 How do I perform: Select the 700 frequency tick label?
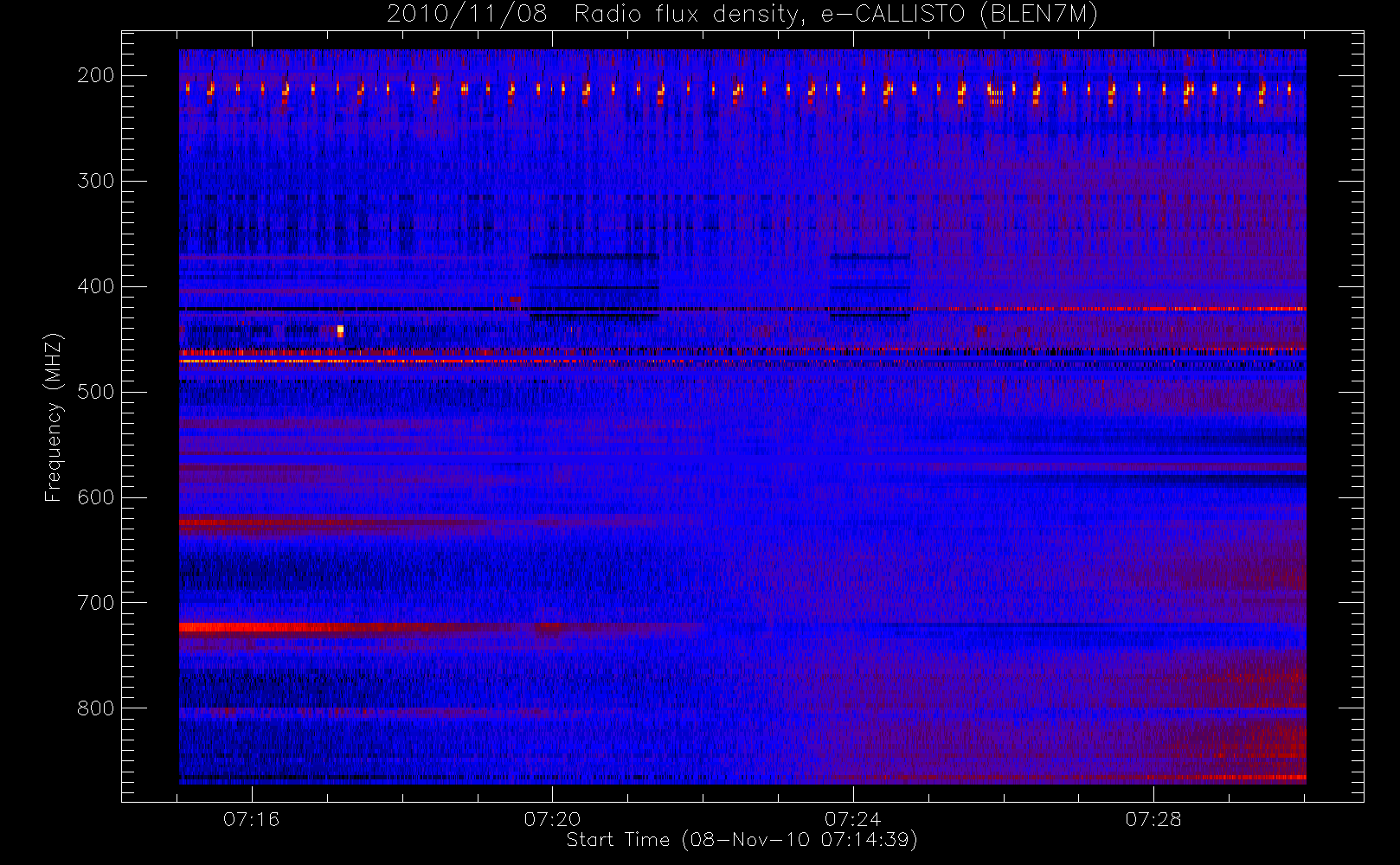tap(96, 603)
